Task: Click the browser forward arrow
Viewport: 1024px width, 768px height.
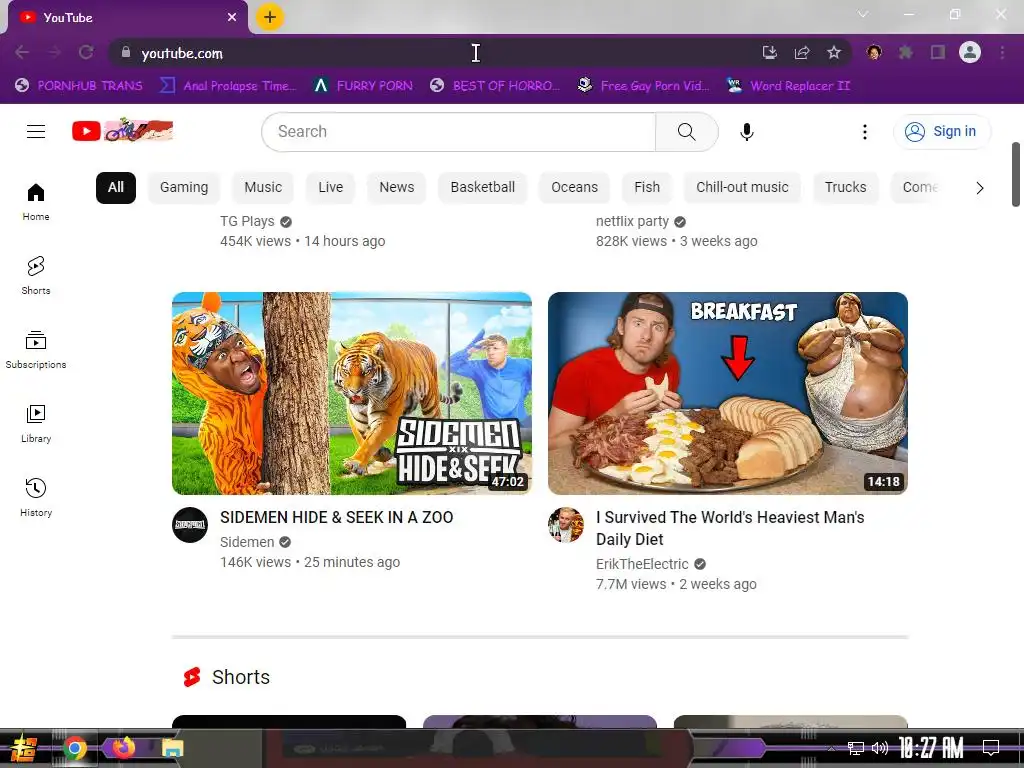Action: pos(54,52)
